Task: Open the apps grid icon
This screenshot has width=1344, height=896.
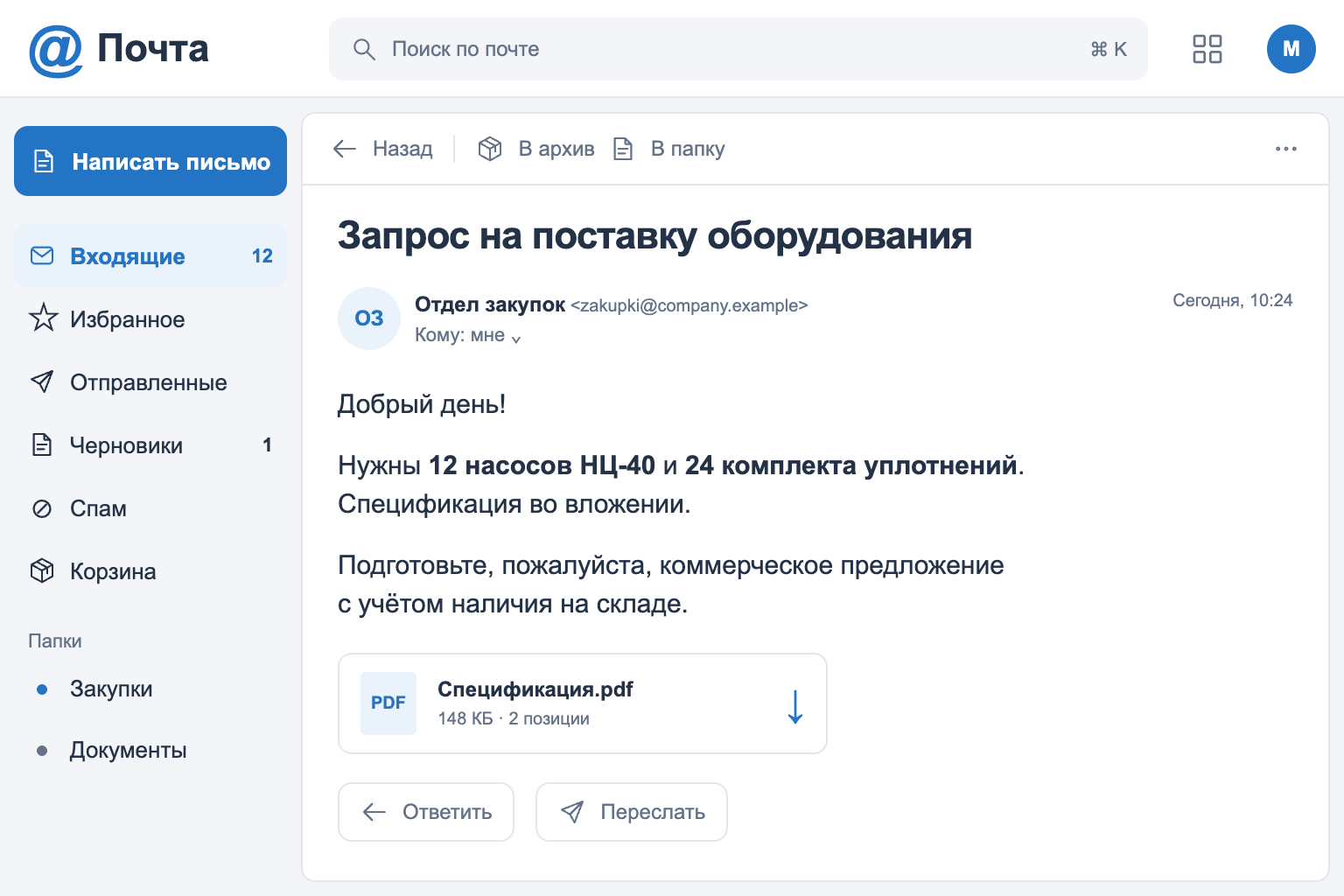Action: (1207, 49)
